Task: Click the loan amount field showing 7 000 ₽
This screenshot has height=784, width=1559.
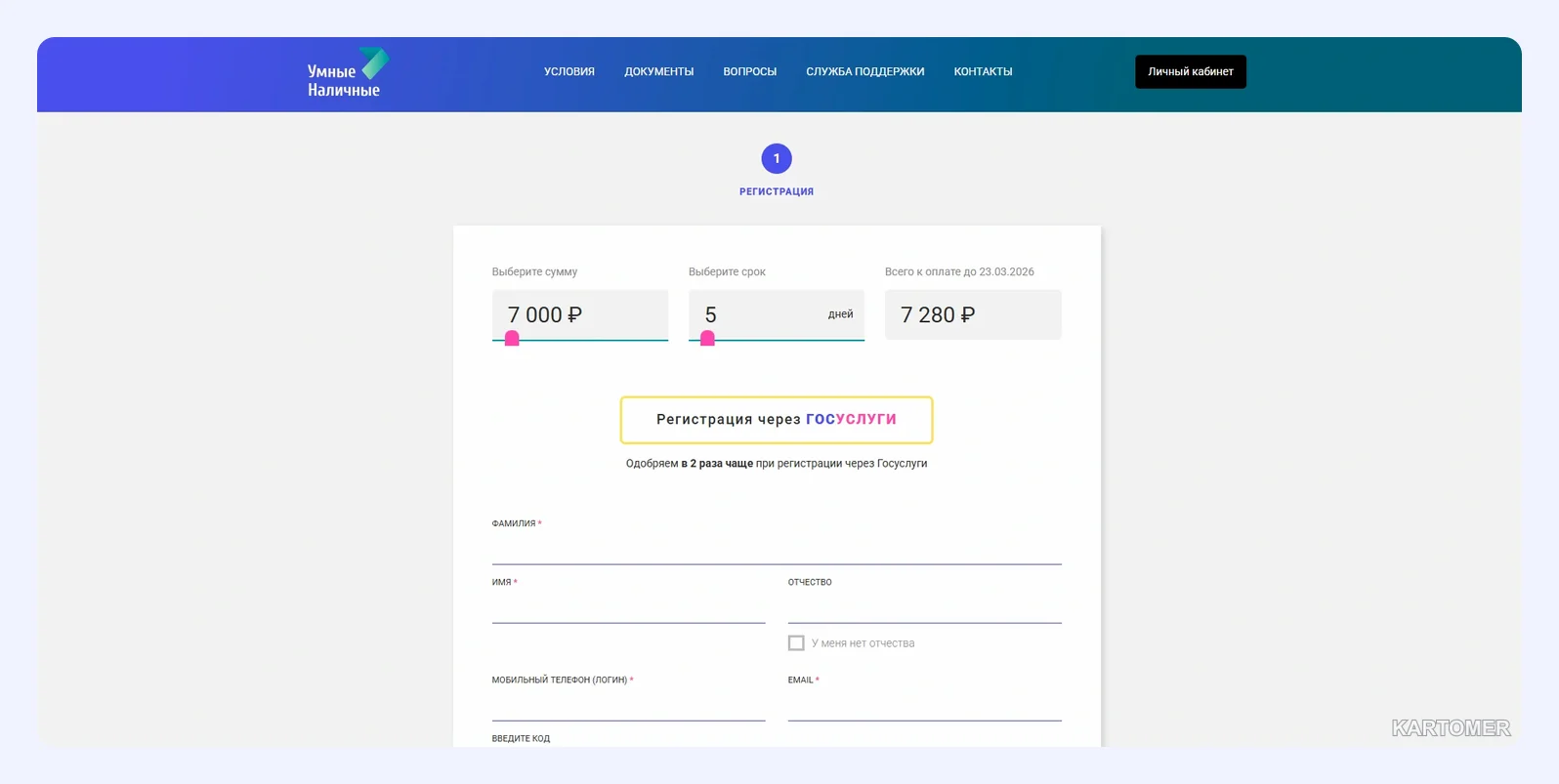Action: (580, 314)
